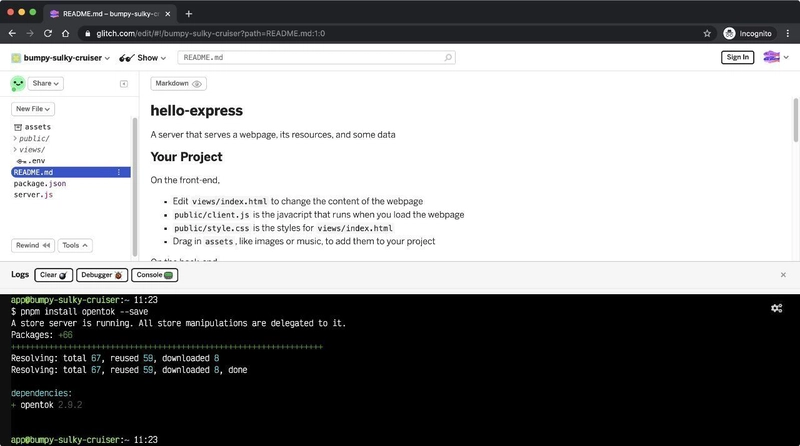The height and width of the screenshot is (446, 800).
Task: Click the README.md file search field
Action: [316, 58]
